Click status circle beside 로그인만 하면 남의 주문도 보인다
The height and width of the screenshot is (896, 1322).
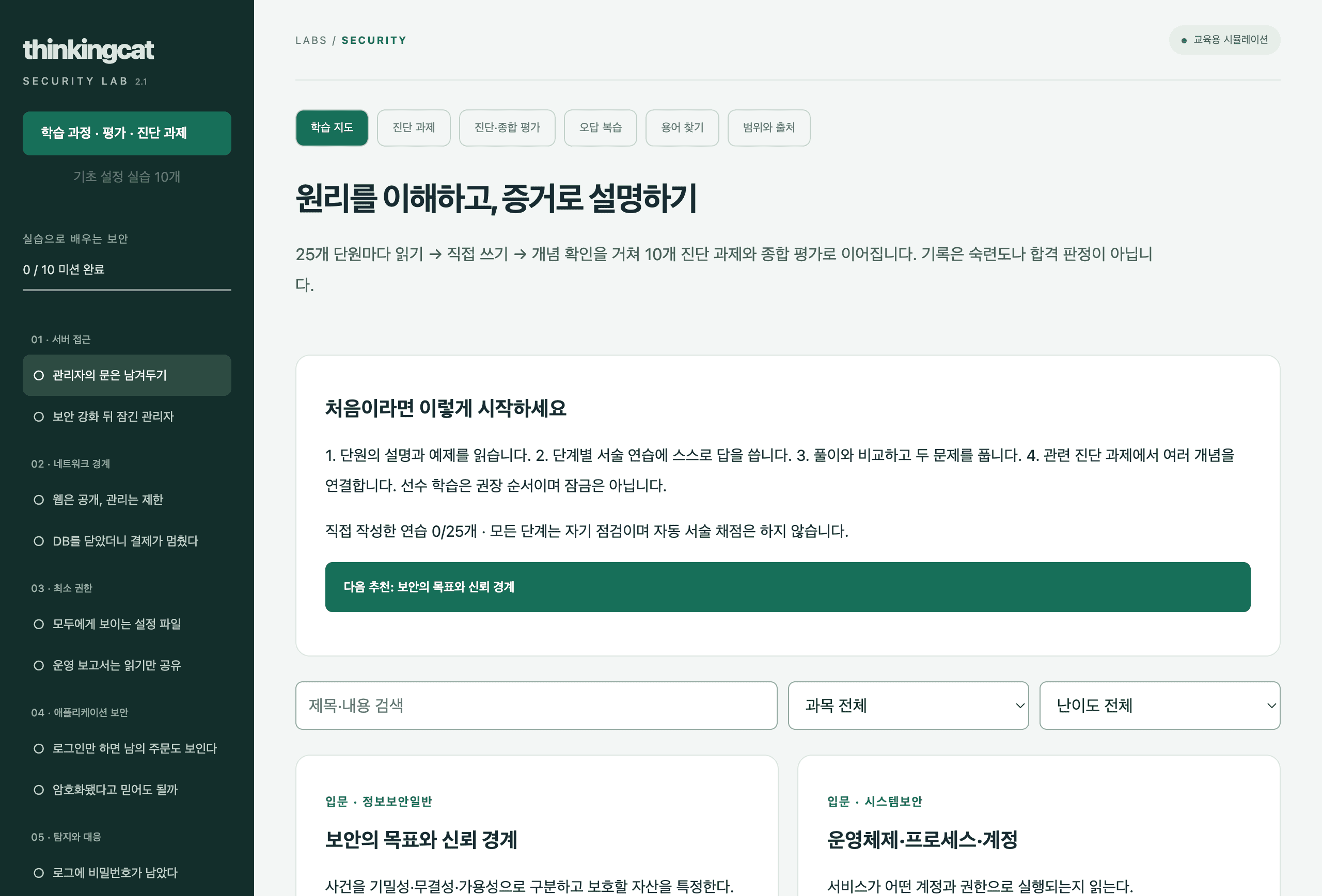[39, 748]
